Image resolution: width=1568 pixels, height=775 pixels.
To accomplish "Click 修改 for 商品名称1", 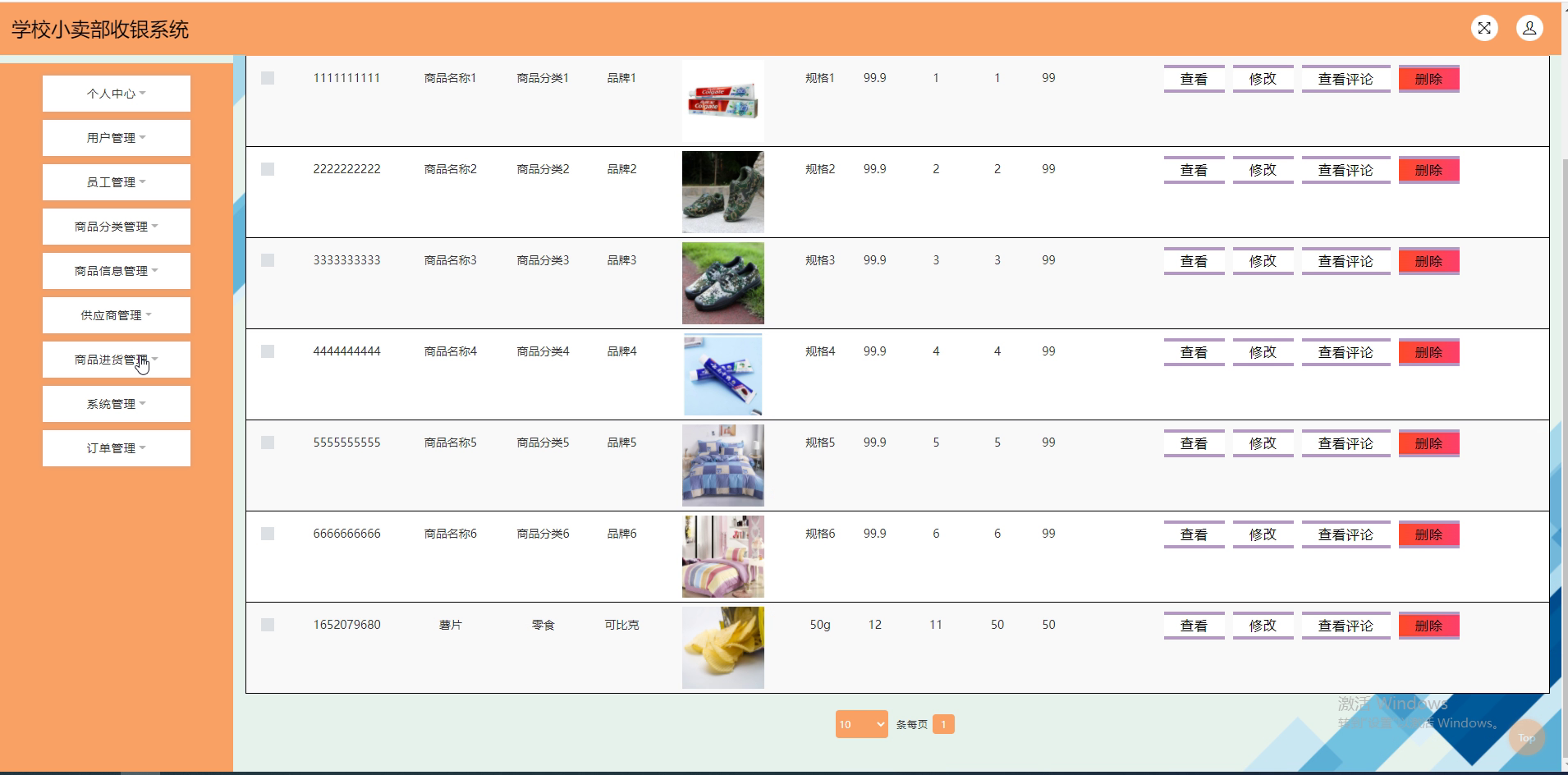I will coord(1263,79).
